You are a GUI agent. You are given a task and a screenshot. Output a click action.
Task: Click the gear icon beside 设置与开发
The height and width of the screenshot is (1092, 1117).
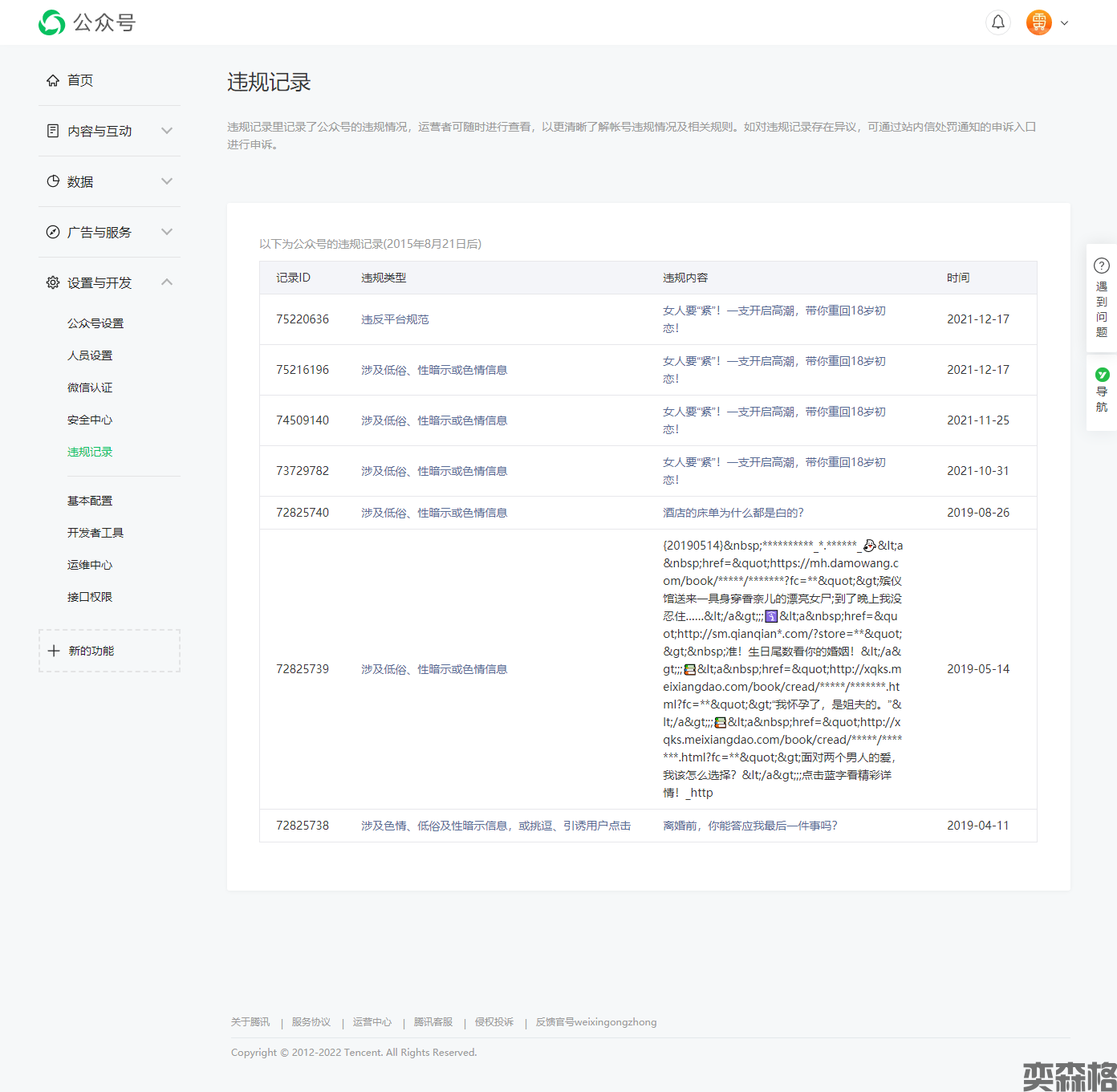(x=53, y=282)
